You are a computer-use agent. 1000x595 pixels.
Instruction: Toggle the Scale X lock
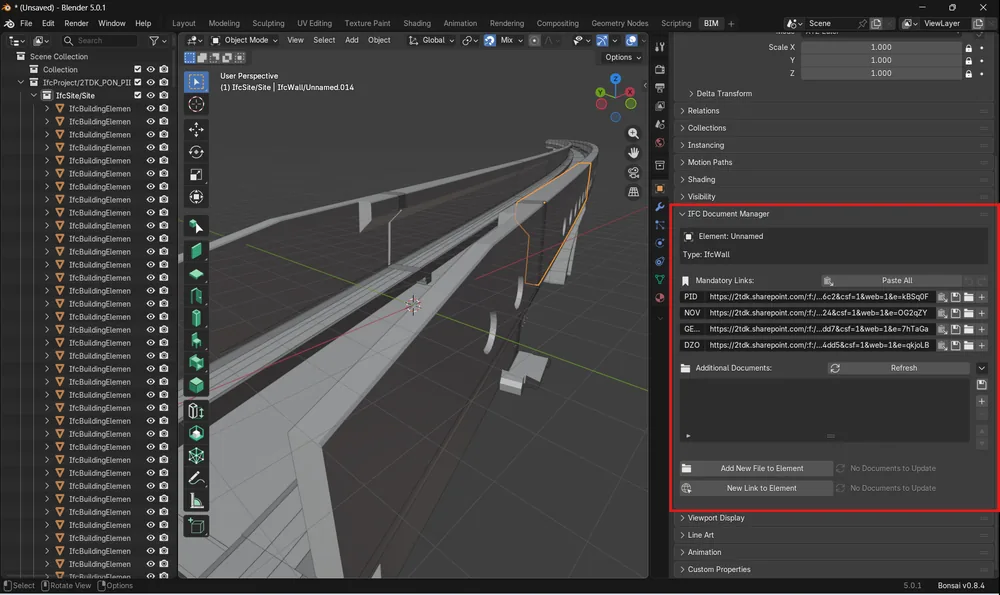point(969,48)
